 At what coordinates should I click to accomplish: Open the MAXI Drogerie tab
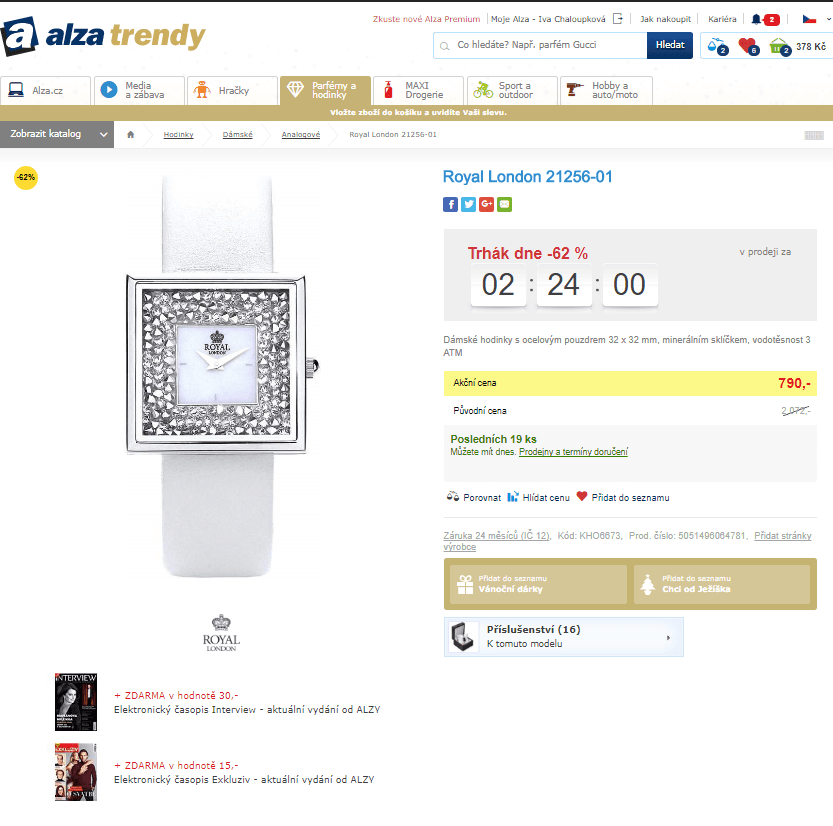(x=418, y=90)
